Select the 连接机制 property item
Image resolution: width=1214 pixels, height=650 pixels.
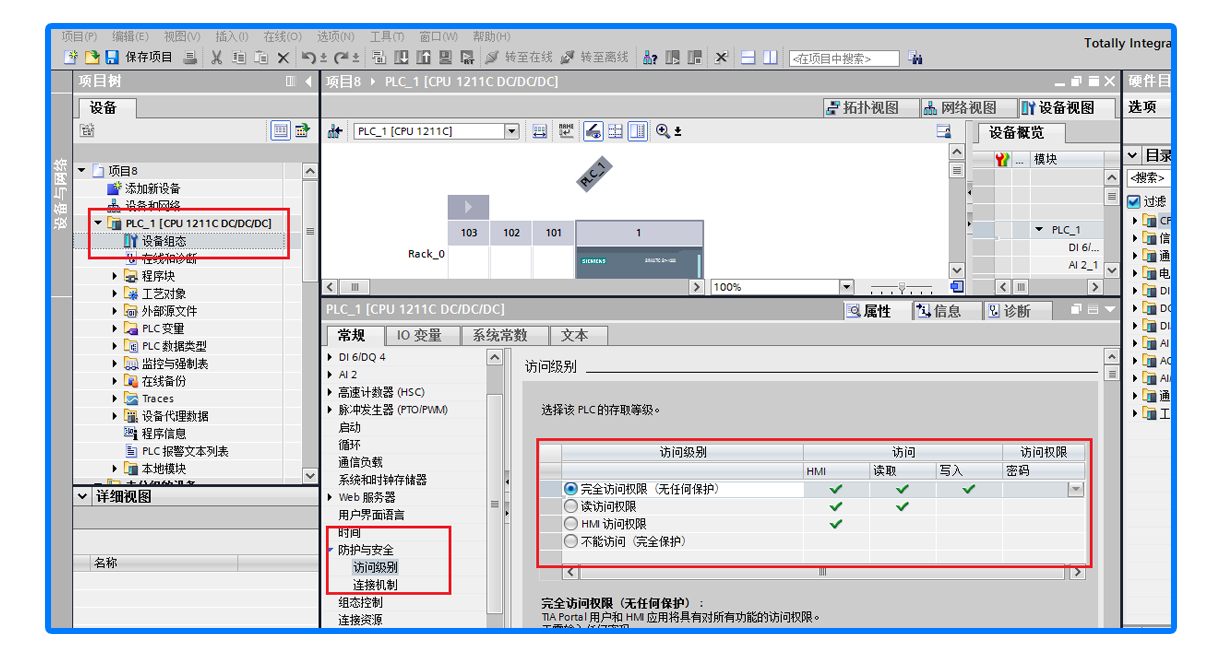[375, 585]
